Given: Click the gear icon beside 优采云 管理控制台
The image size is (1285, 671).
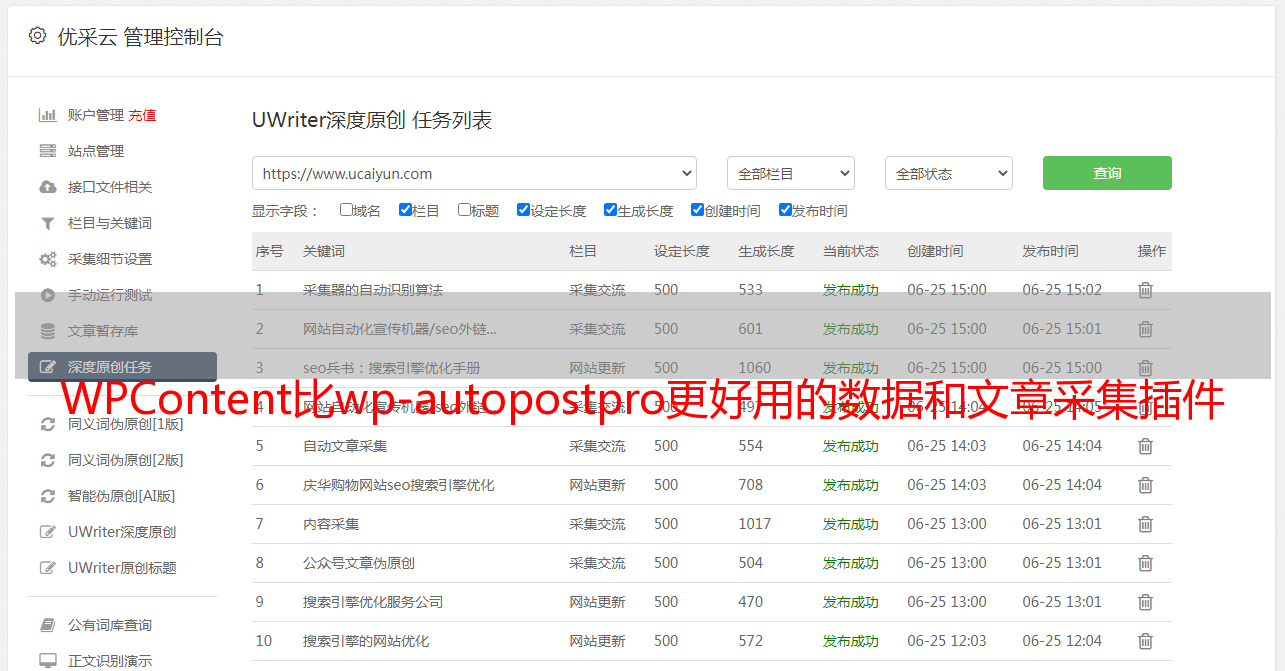Looking at the screenshot, I should [x=37, y=36].
